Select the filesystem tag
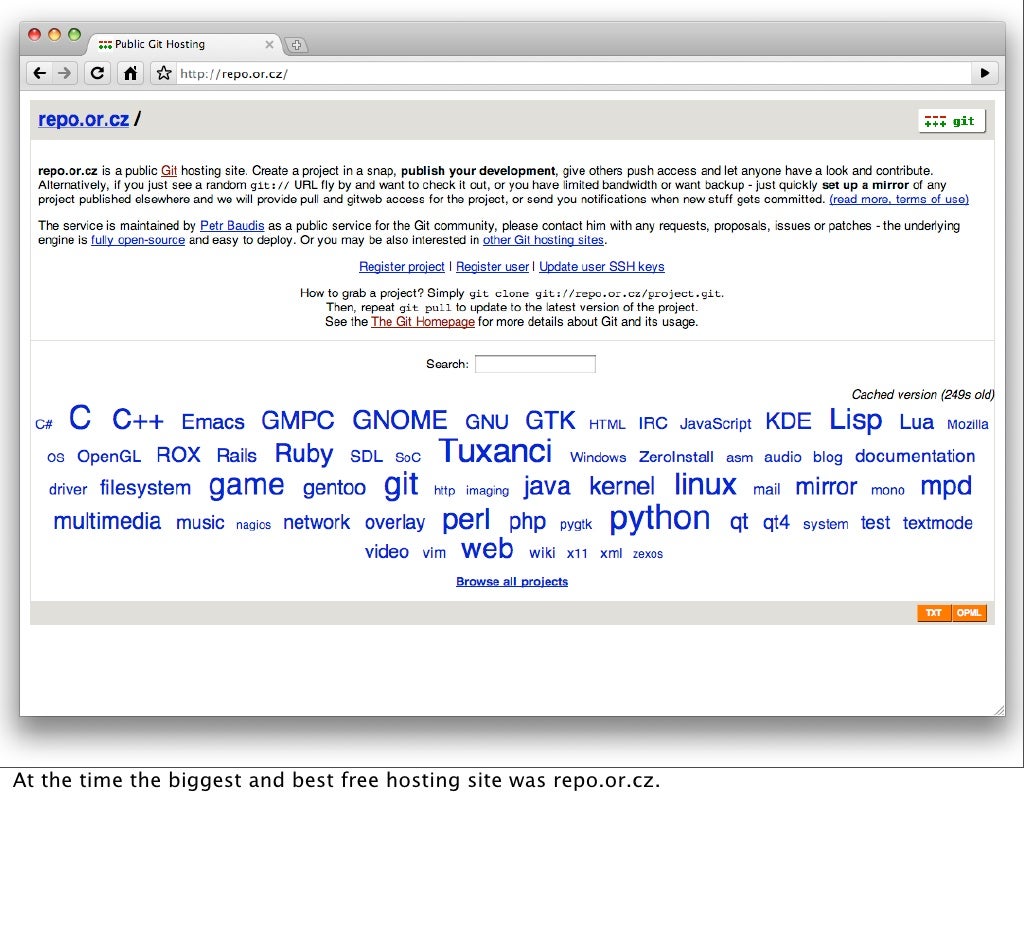Viewport: 1024px width, 929px height. tap(145, 488)
